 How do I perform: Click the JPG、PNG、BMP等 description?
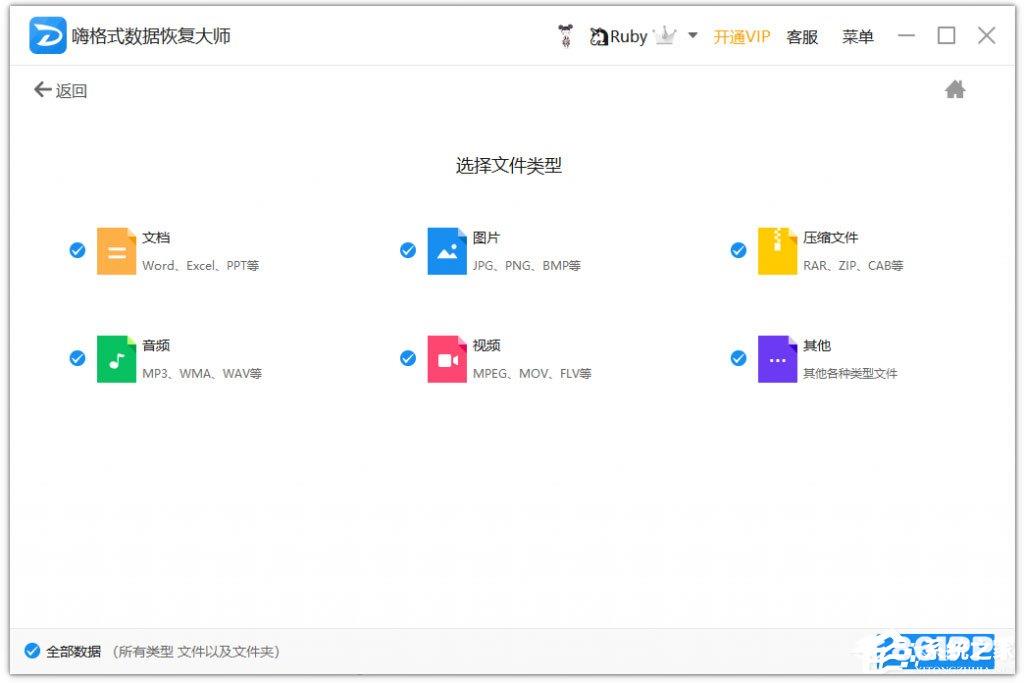[x=526, y=266]
